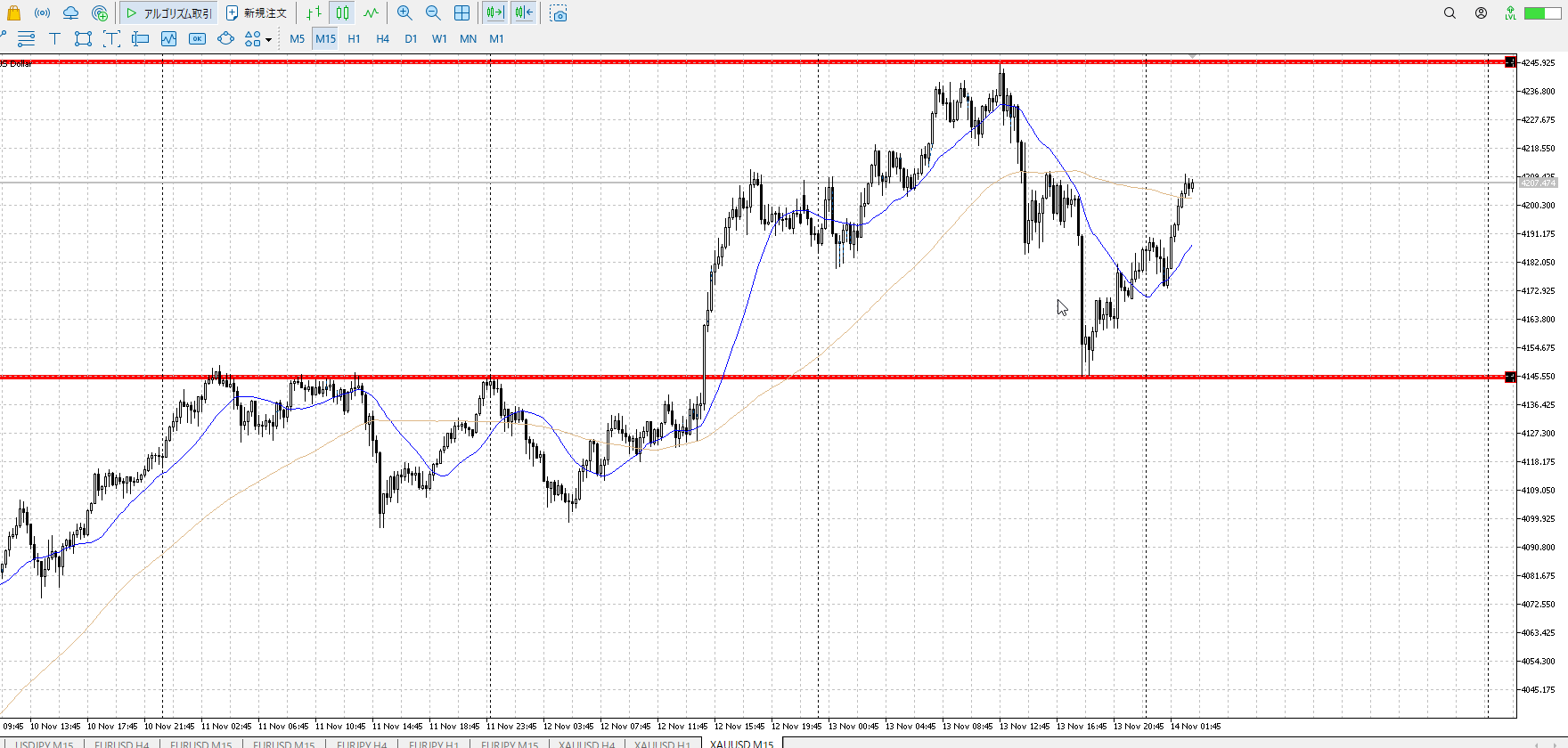Switch chart to bar chart mode
Viewport: 1568px width, 748px height.
[314, 13]
